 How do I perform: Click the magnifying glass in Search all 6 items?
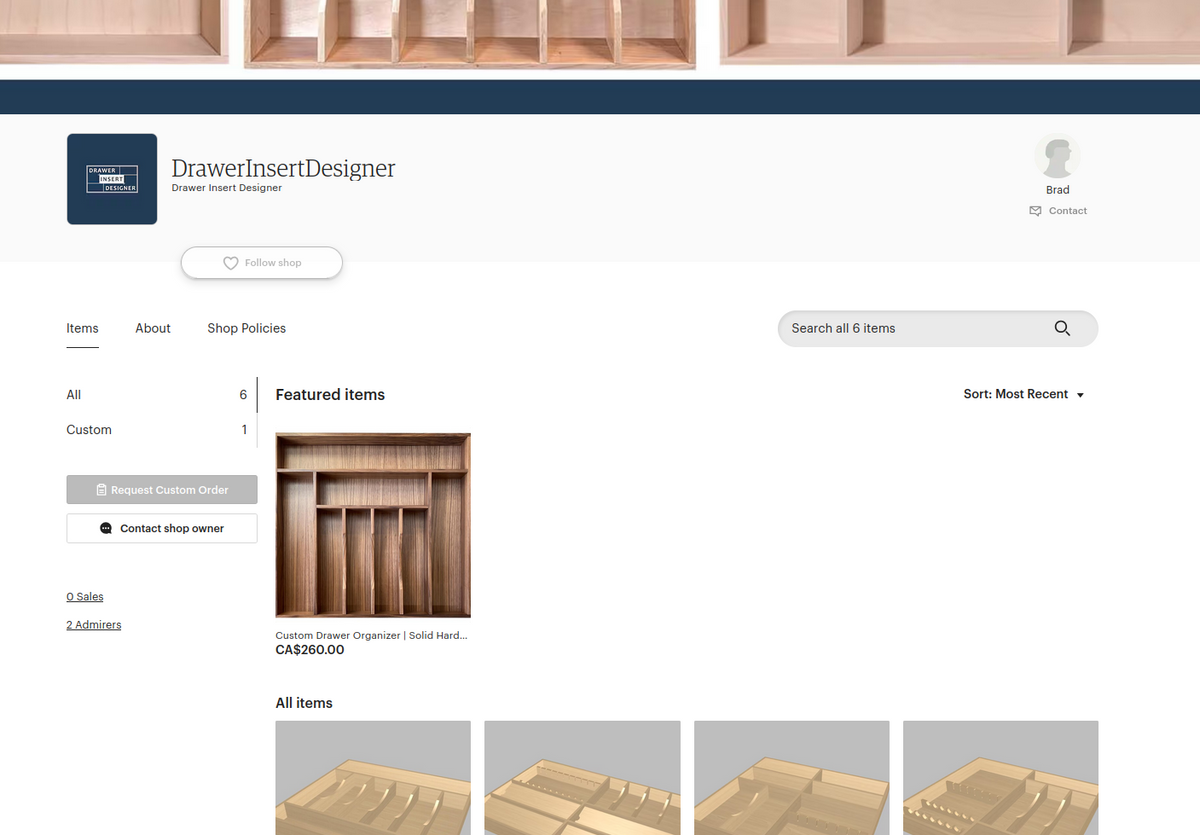pyautogui.click(x=1062, y=328)
